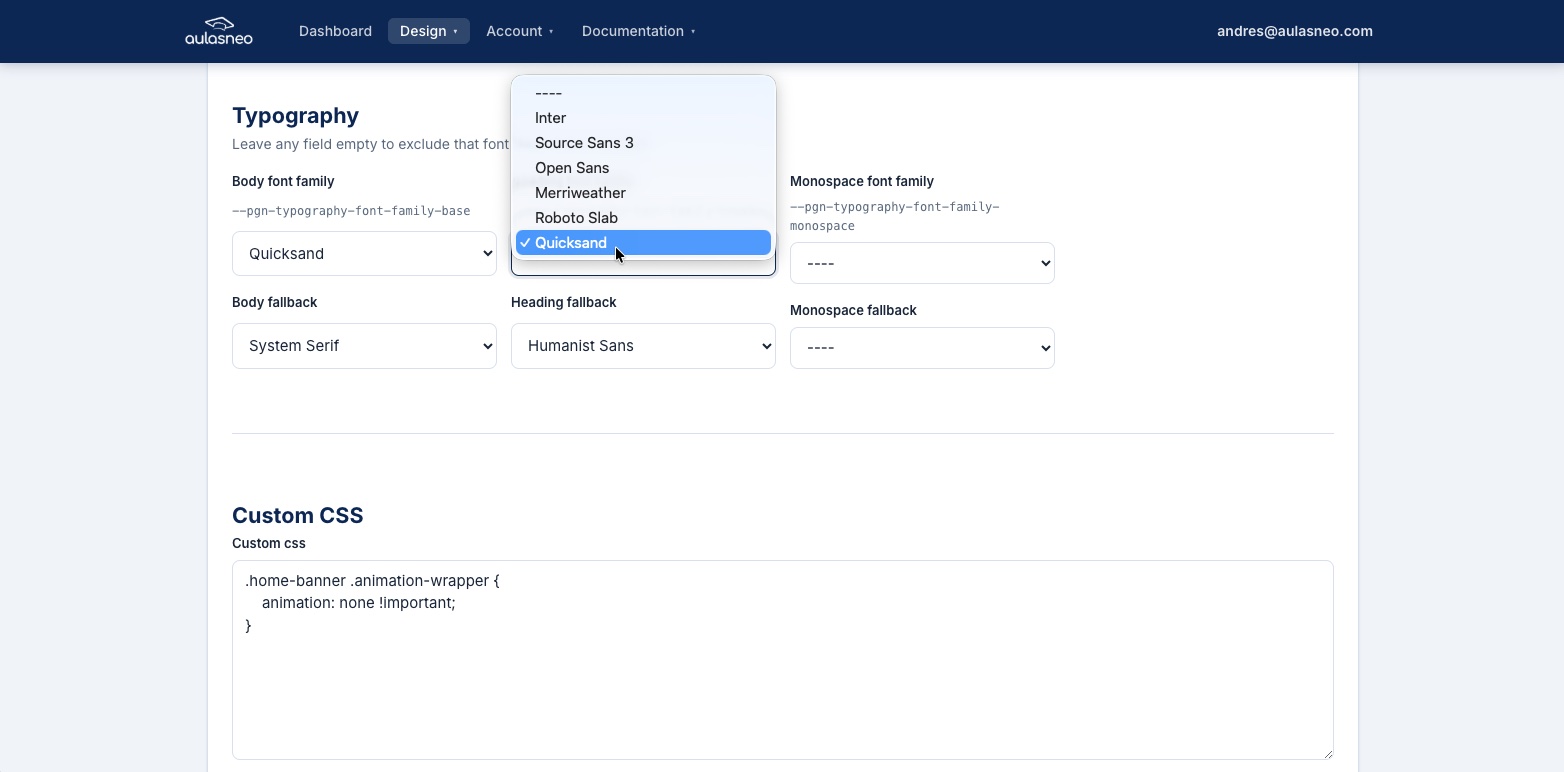
Task: Expand the Documentation menu
Action: coord(638,31)
